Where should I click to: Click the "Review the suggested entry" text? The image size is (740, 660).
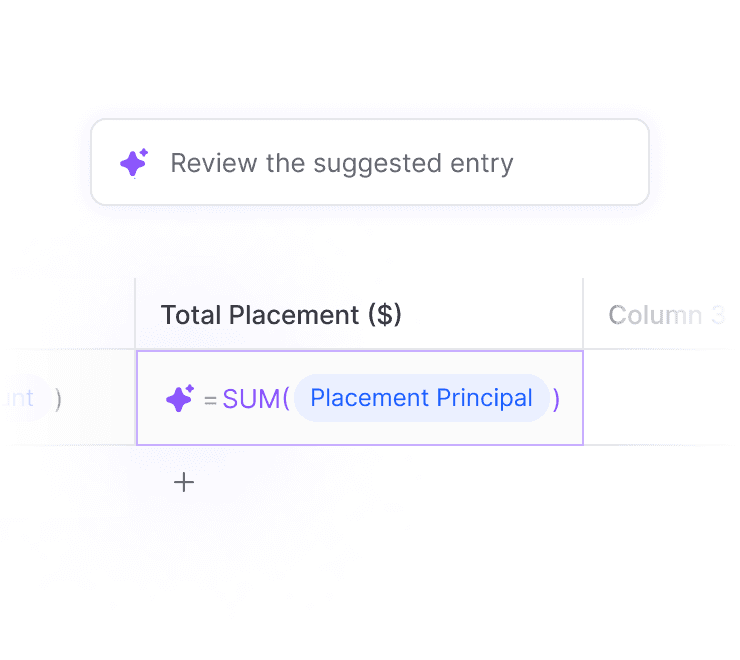[x=342, y=163]
